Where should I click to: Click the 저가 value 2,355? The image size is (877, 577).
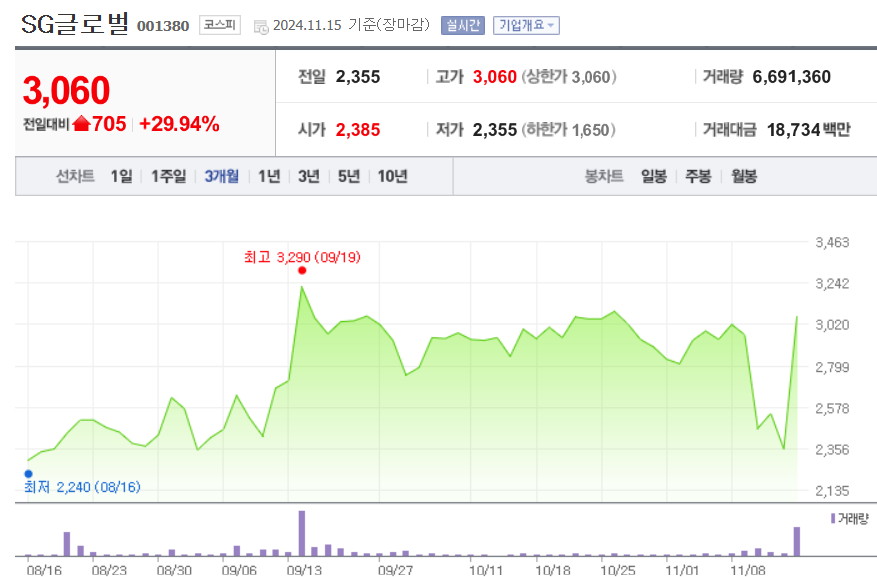[494, 130]
